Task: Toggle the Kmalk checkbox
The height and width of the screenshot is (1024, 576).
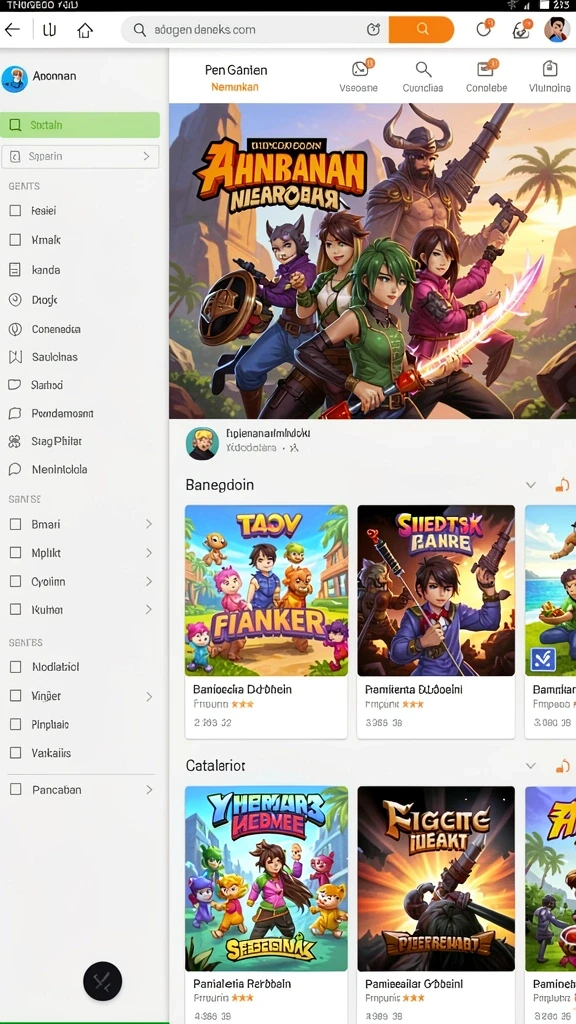Action: [x=15, y=240]
